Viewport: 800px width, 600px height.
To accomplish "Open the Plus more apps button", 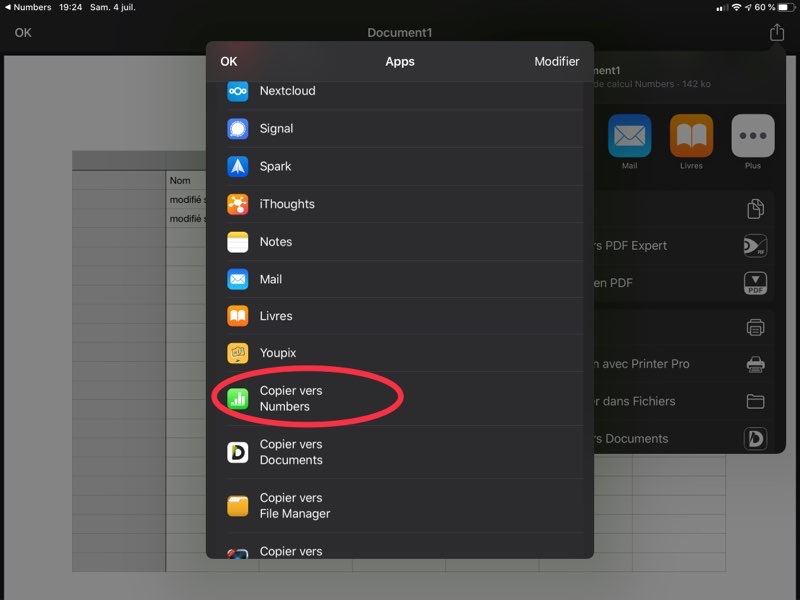I will pos(752,137).
